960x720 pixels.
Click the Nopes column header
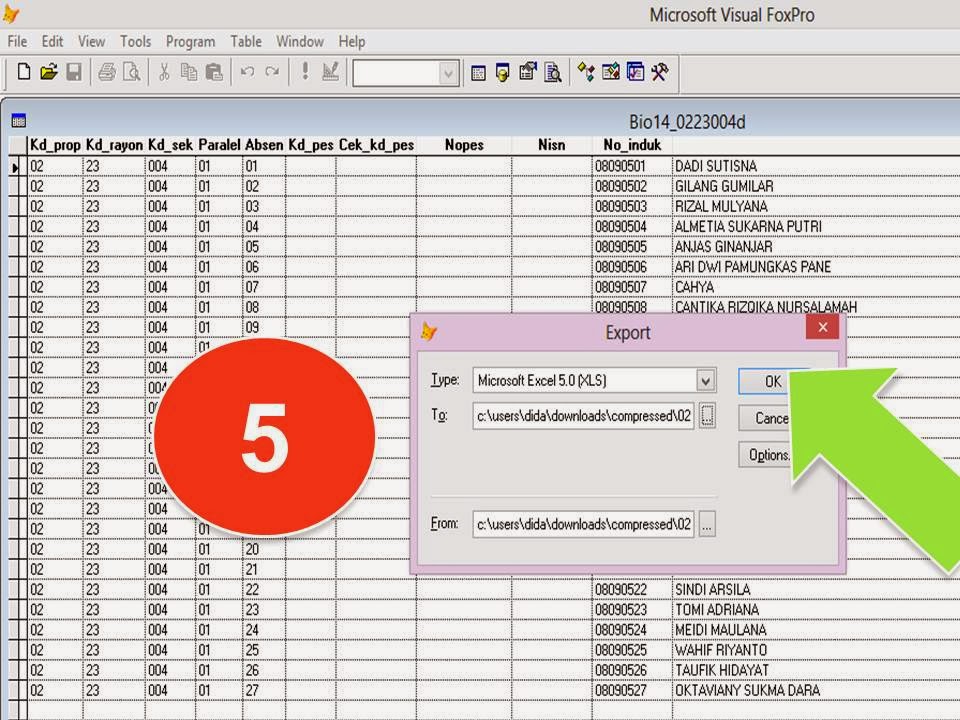[464, 145]
